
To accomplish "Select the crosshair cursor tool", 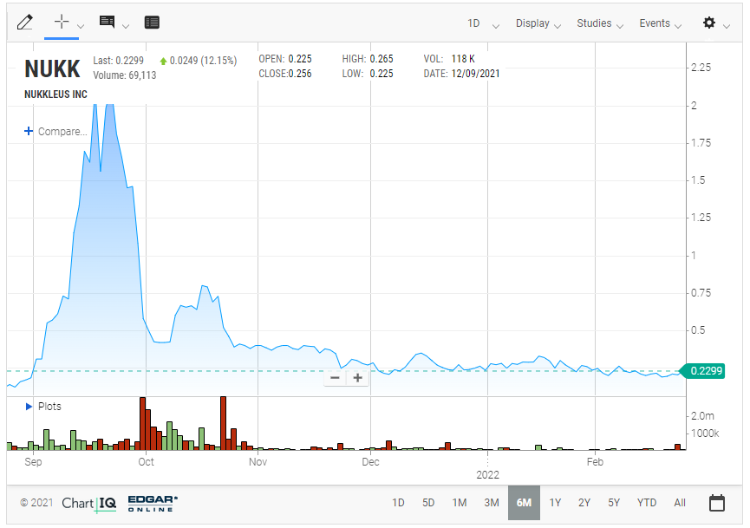I will 62,22.
